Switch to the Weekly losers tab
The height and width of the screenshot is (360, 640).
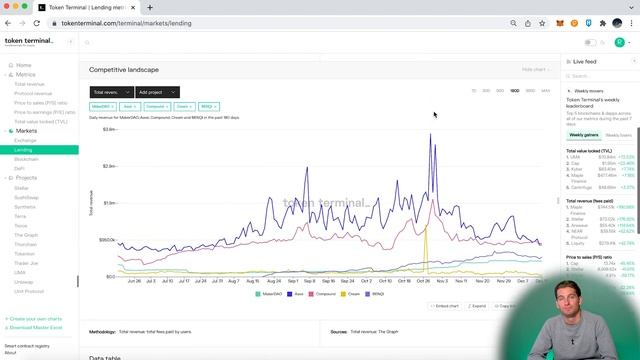(x=618, y=135)
